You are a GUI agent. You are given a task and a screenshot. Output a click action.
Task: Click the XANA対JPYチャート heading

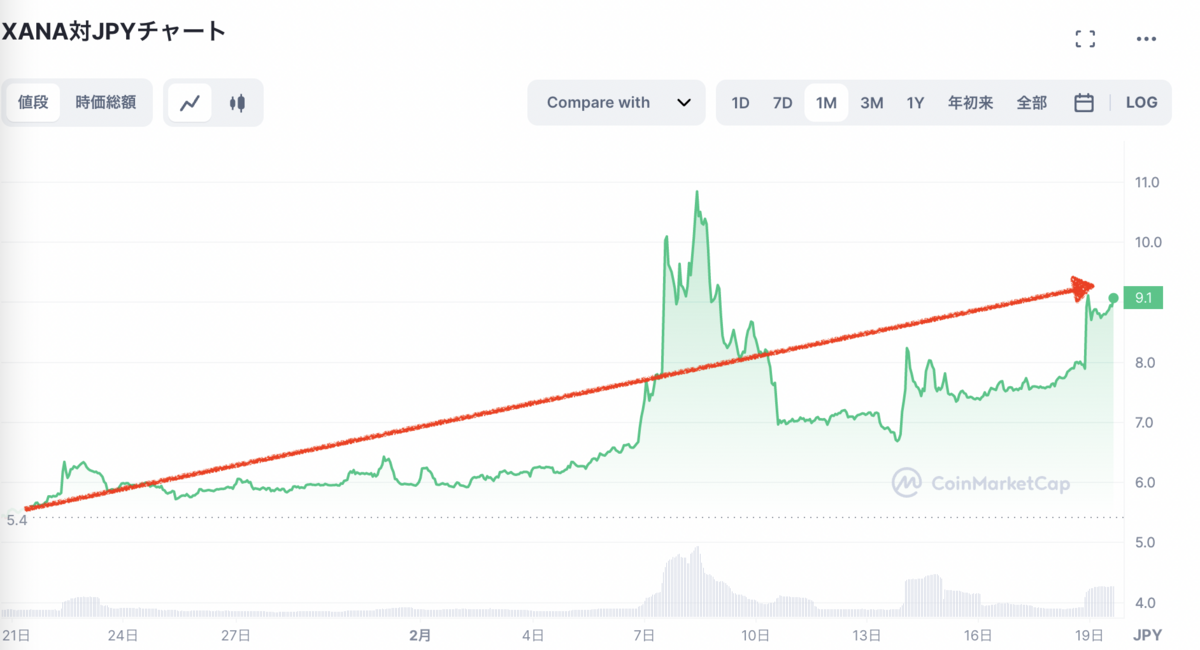[x=114, y=31]
